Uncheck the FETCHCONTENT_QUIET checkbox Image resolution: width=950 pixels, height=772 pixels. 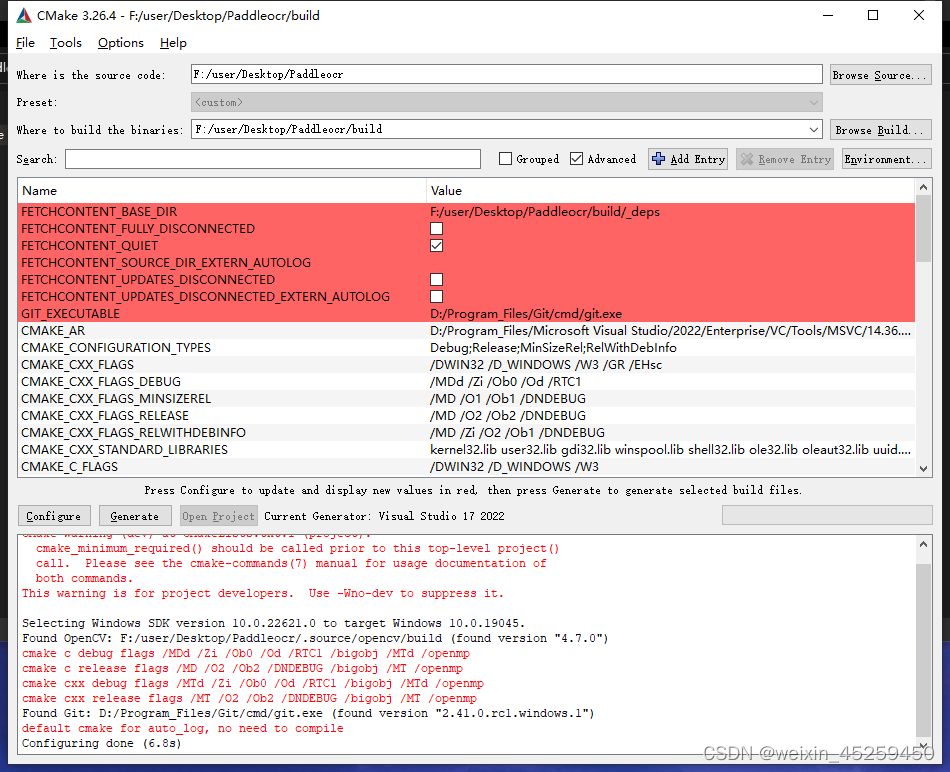click(x=436, y=245)
